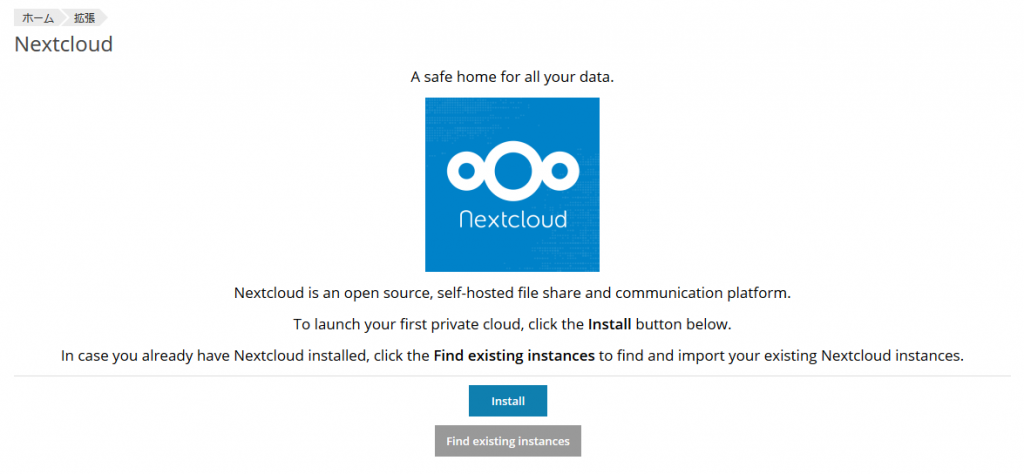Click the ホーム breadcrumb link
Viewport: 1024px width, 474px height.
click(37, 18)
